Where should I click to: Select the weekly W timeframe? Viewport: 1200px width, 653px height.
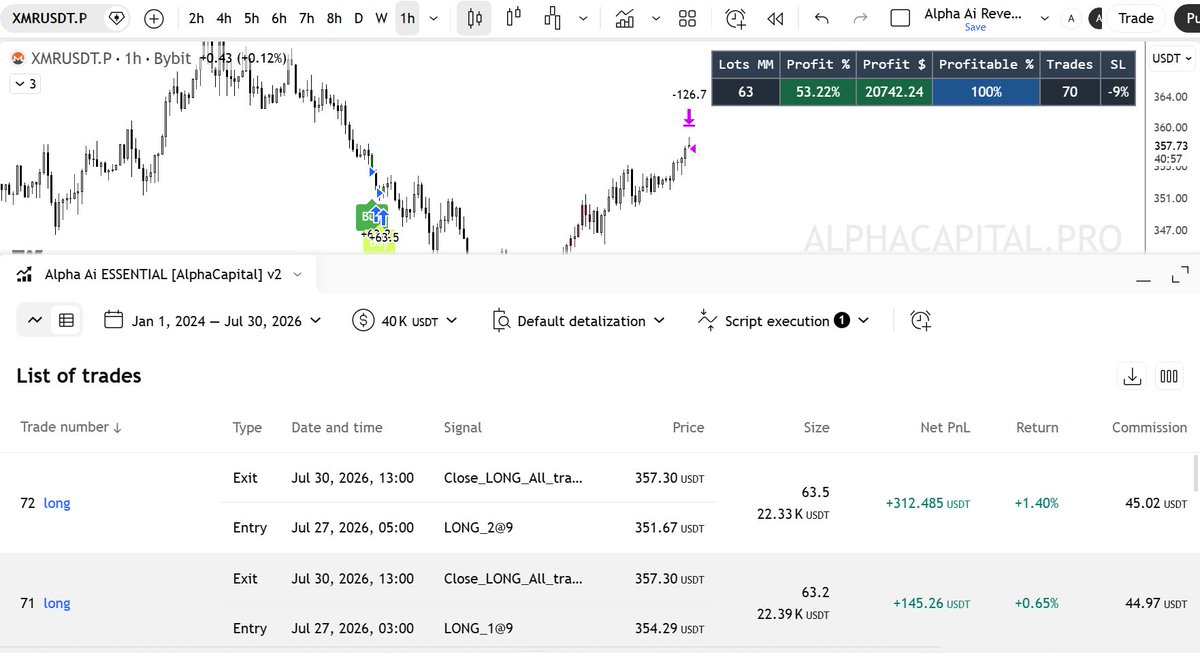pyautogui.click(x=382, y=18)
